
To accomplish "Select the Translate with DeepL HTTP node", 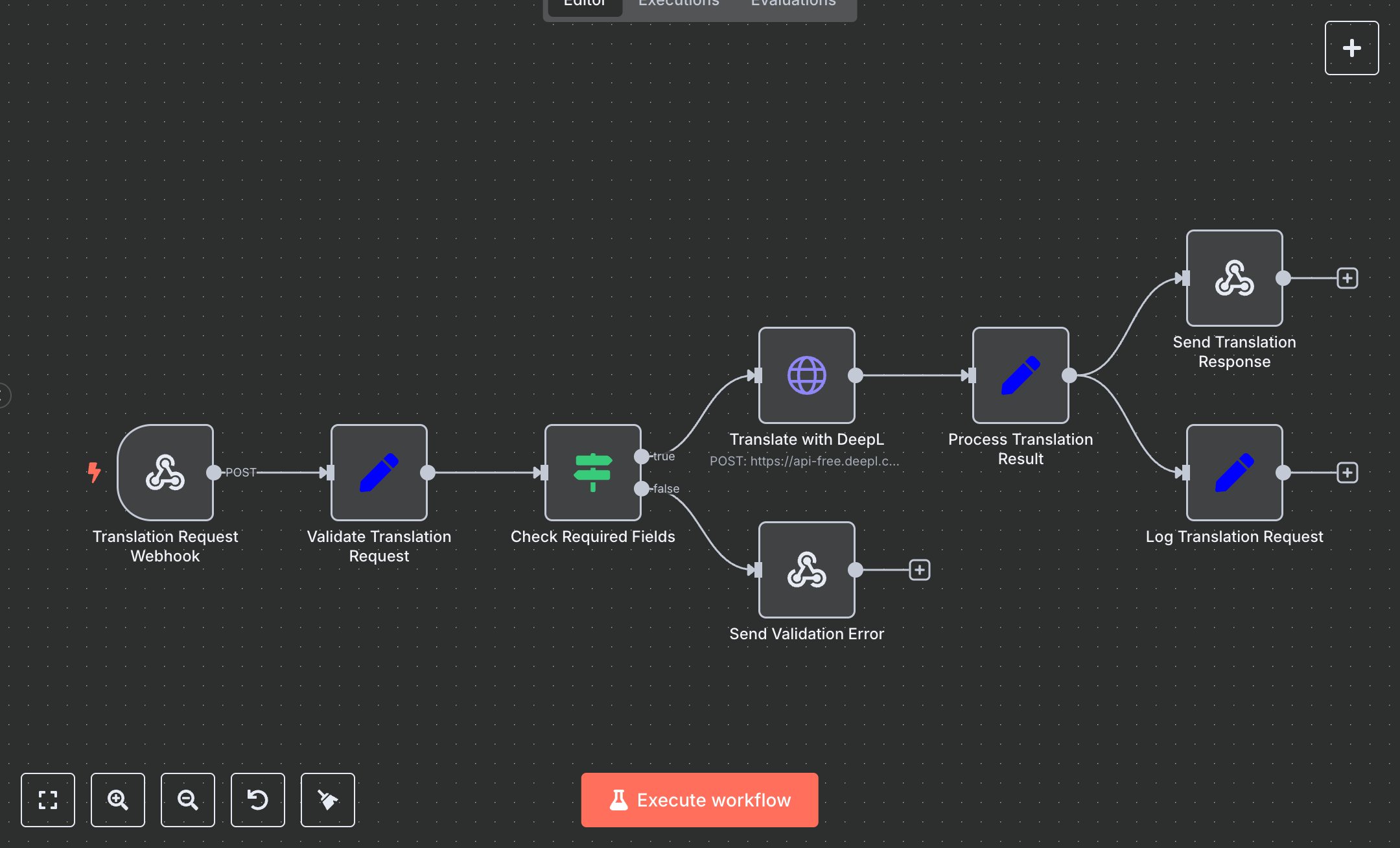I will [806, 376].
